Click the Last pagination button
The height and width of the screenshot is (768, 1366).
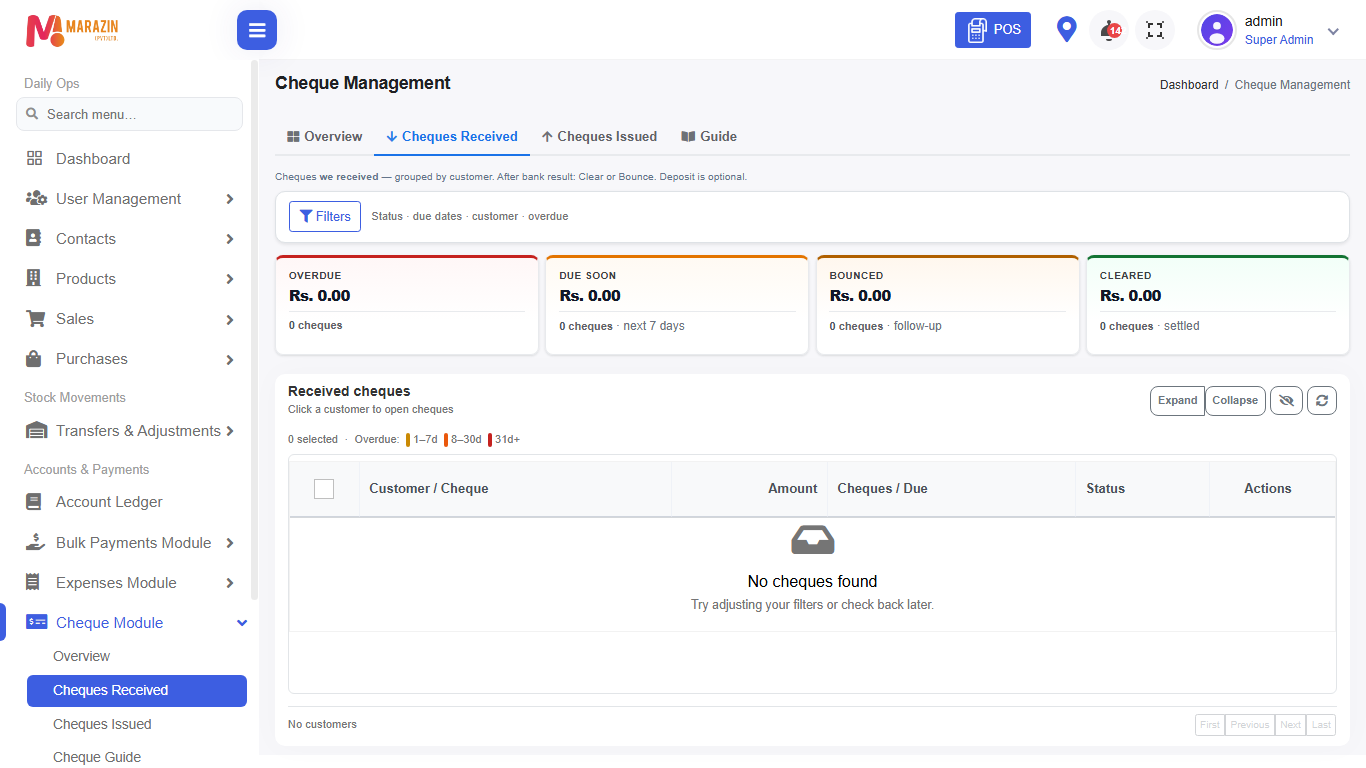click(1321, 725)
